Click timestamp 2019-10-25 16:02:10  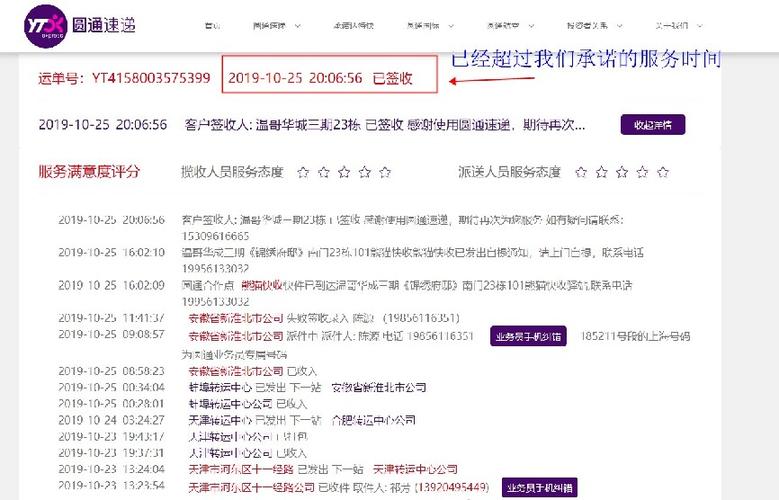coord(111,252)
